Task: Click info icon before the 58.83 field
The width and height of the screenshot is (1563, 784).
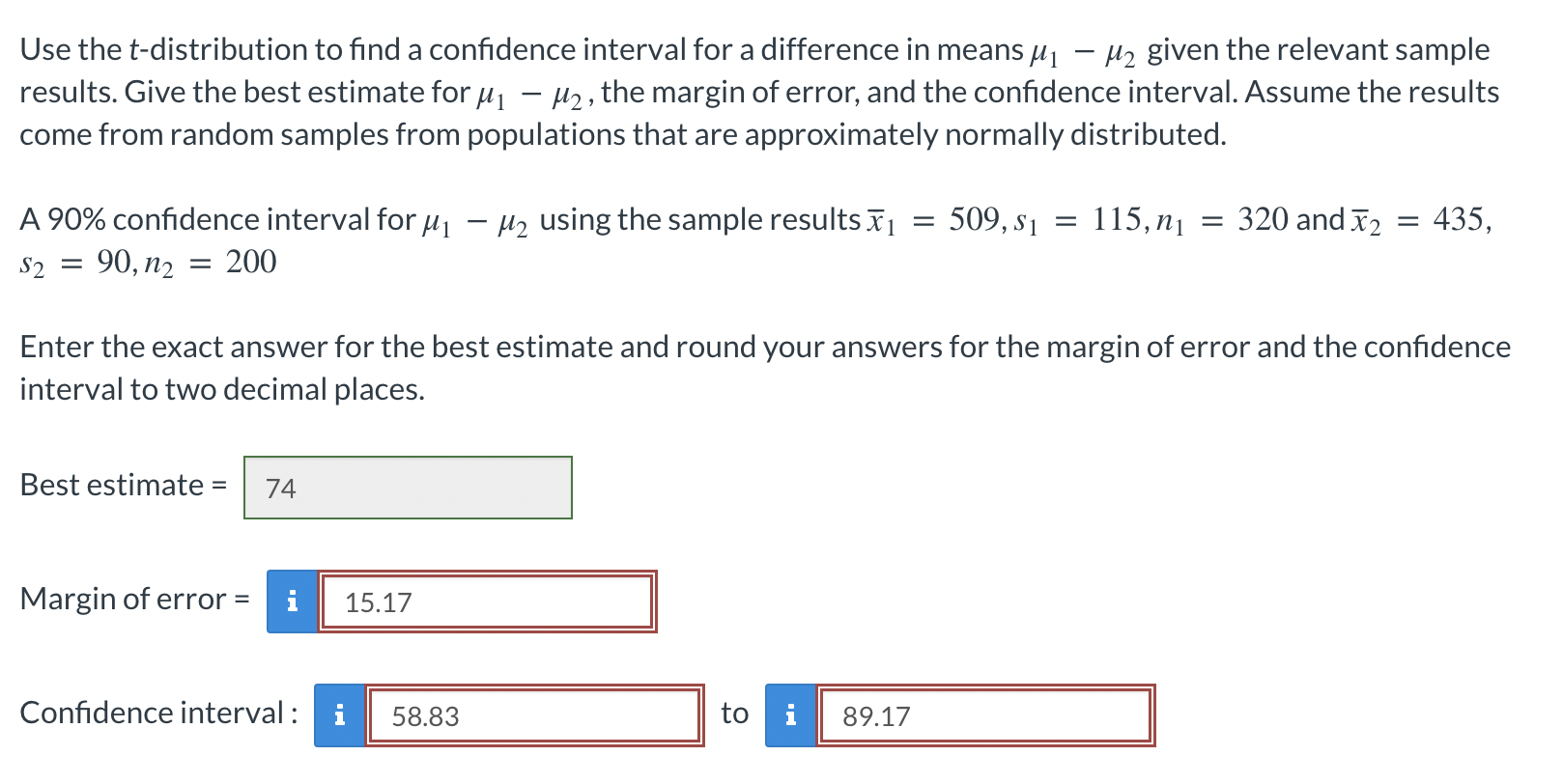Action: (x=339, y=715)
